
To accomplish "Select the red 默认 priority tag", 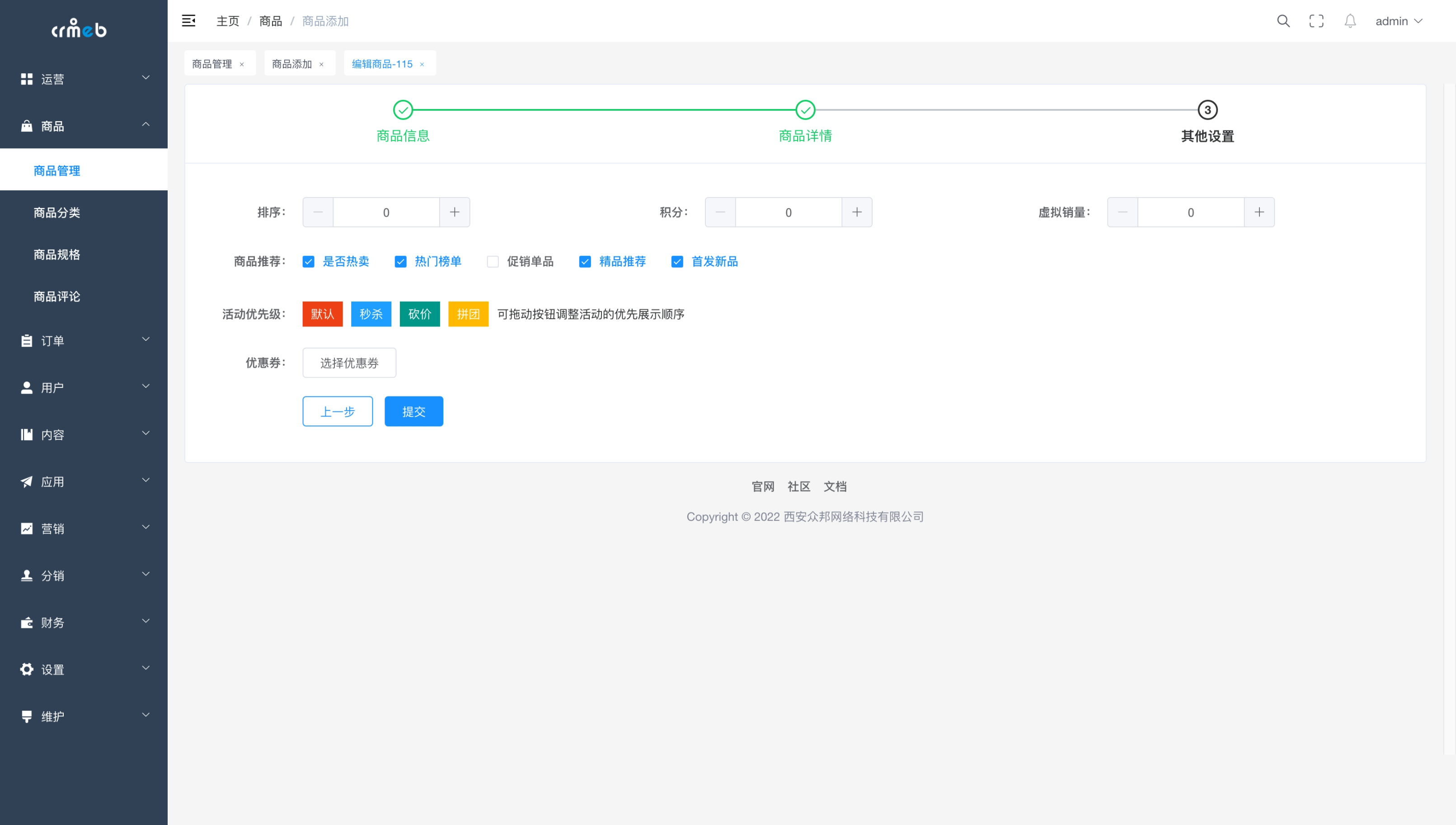I will [323, 314].
